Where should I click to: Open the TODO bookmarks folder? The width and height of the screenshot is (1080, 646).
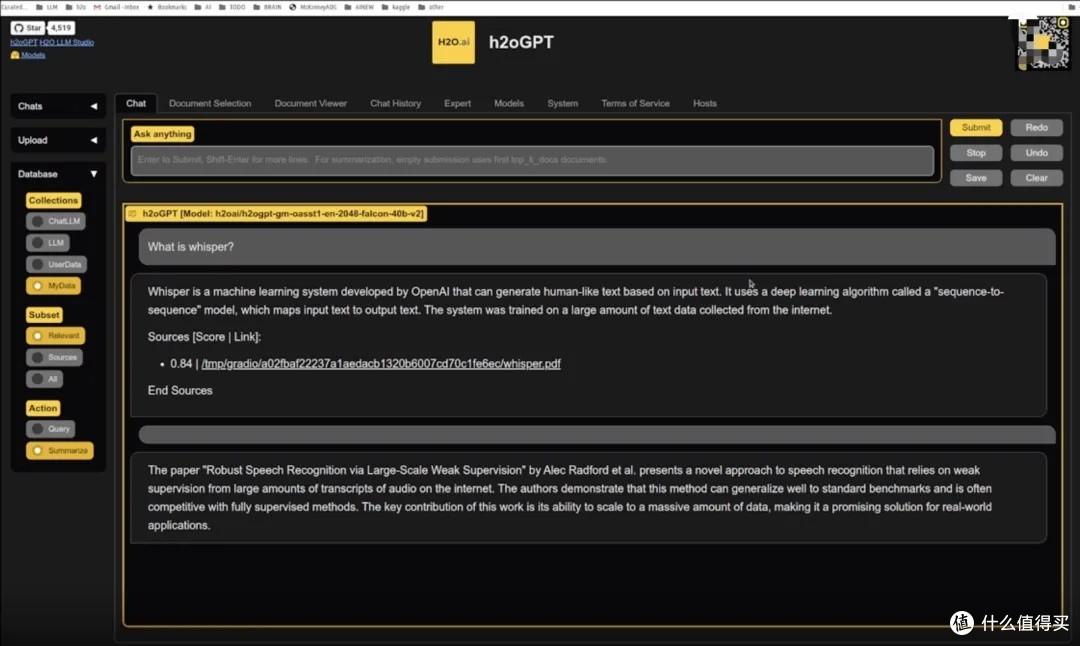pyautogui.click(x=232, y=6)
